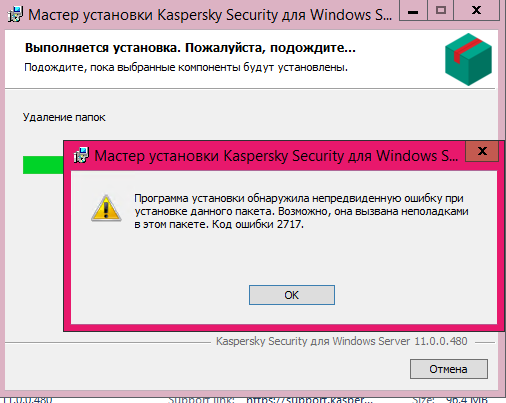Click the 'Подождите, пока выбранные компоненты' subtitle
The height and width of the screenshot is (403, 506).
pyautogui.click(x=186, y=68)
